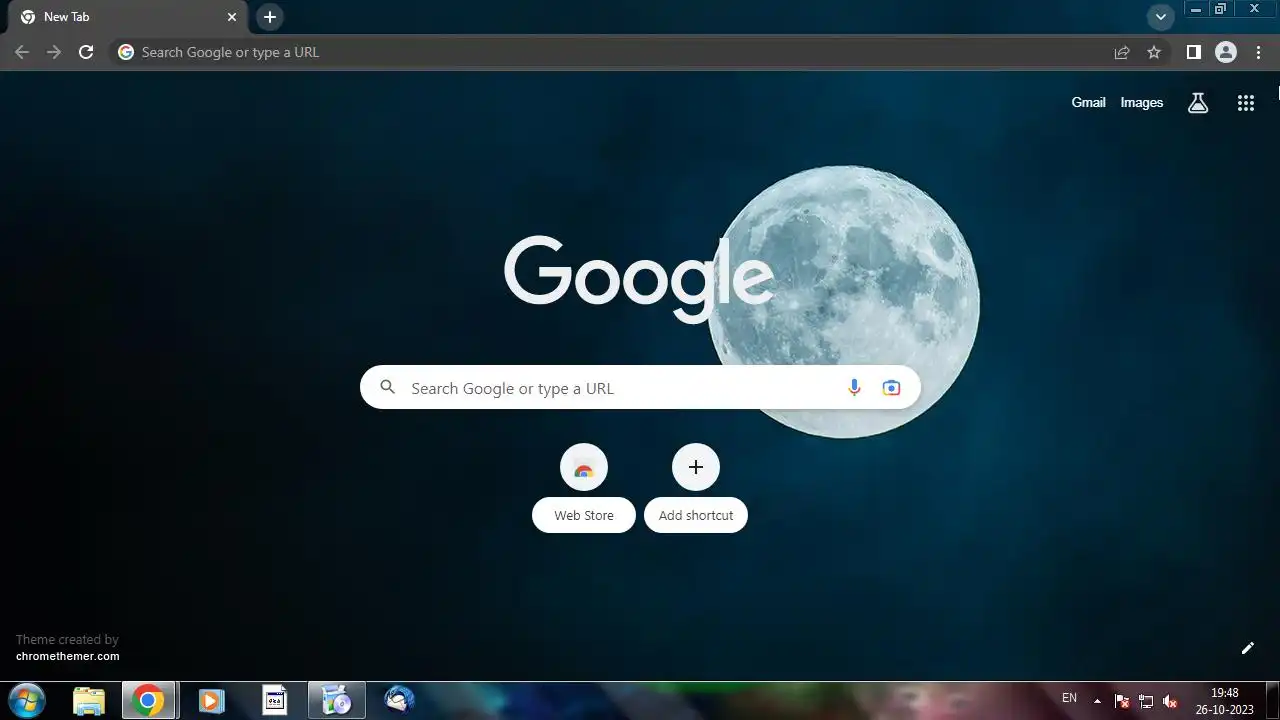
Task: Start voice search with the microphone
Action: [x=854, y=388]
